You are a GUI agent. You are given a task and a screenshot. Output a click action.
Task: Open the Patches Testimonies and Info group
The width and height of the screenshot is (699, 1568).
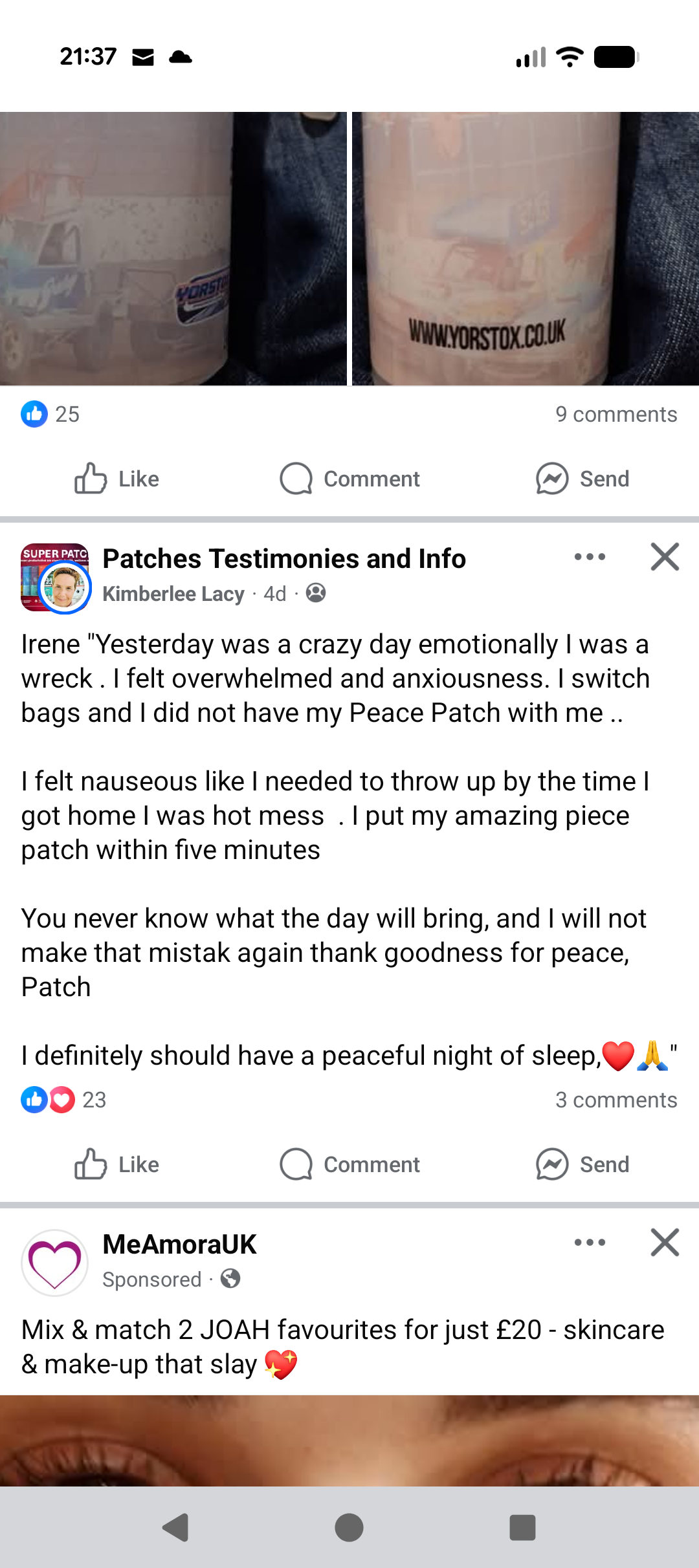[284, 559]
